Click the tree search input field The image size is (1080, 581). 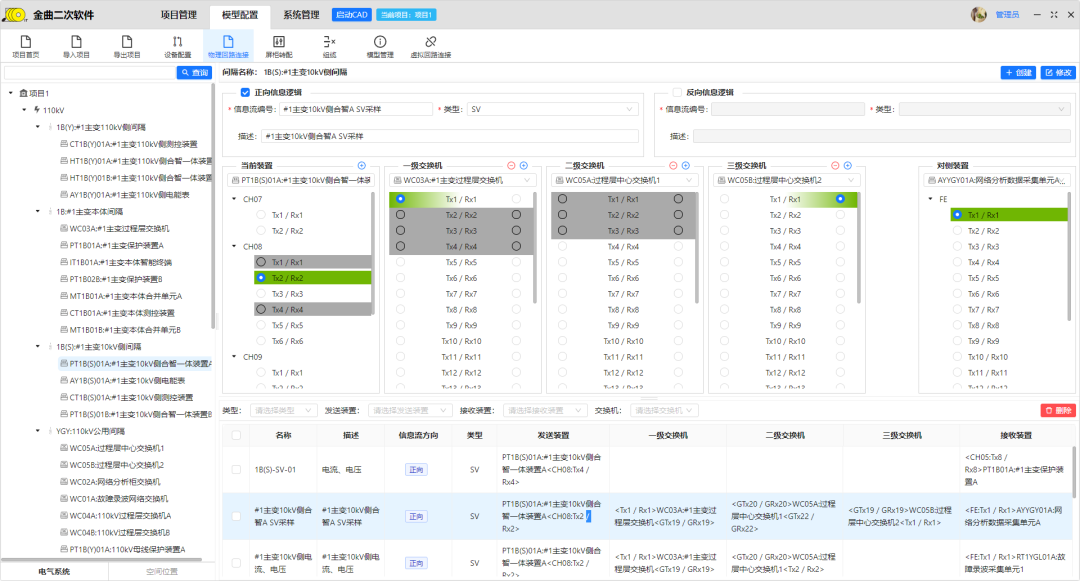click(90, 73)
